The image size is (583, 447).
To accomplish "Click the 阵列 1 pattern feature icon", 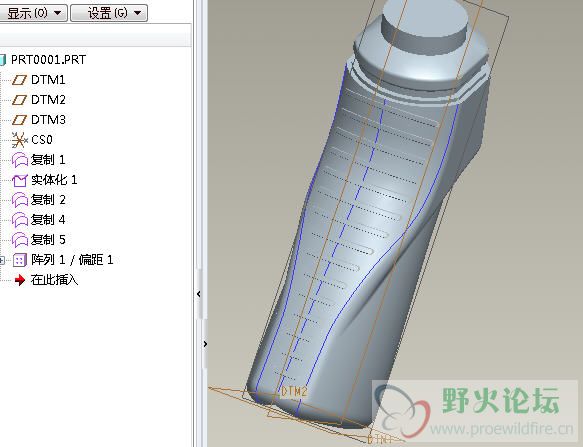I will (x=20, y=260).
